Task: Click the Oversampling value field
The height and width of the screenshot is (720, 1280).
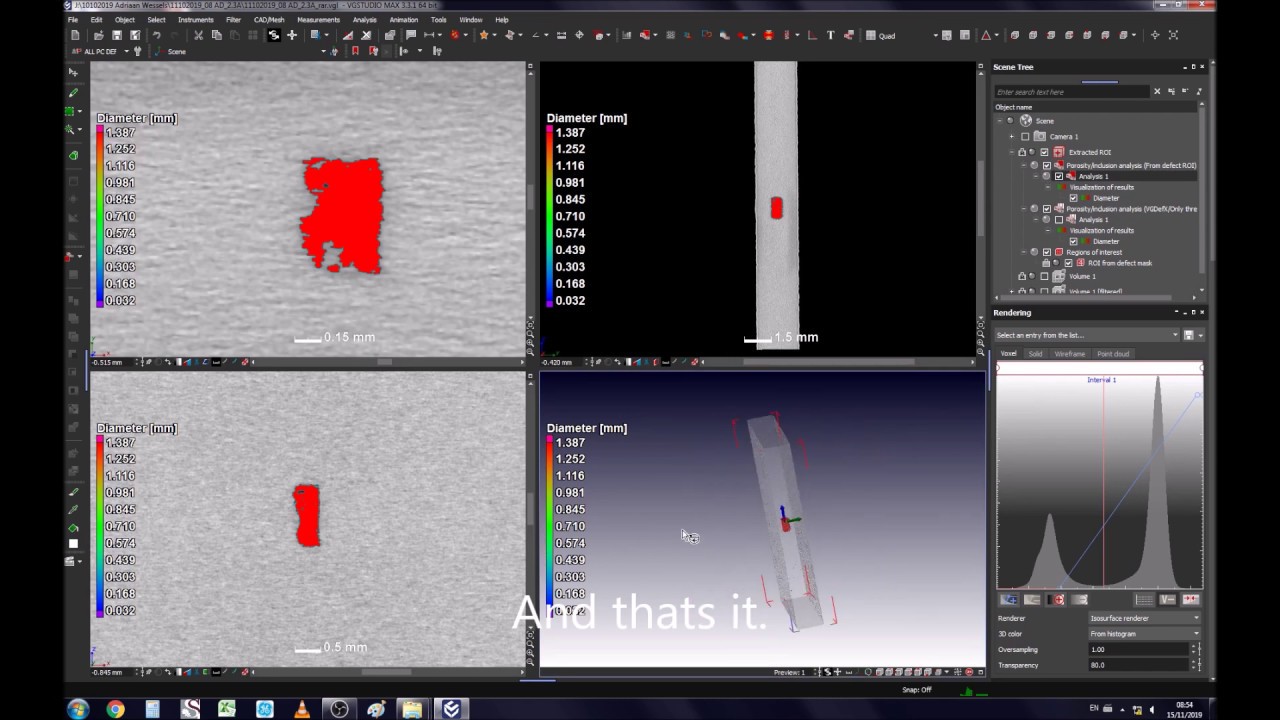Action: [1138, 649]
